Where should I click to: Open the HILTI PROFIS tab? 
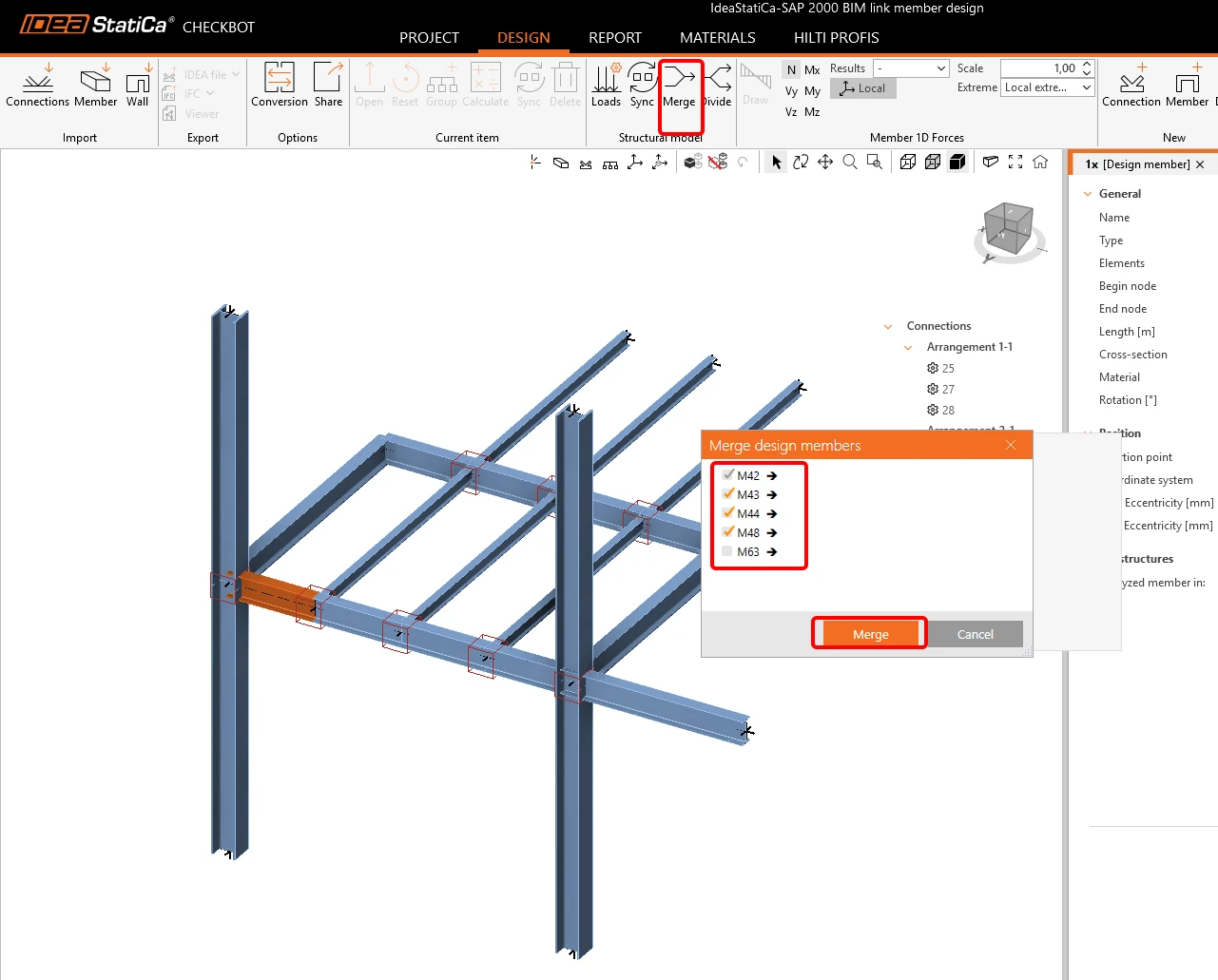(x=837, y=38)
